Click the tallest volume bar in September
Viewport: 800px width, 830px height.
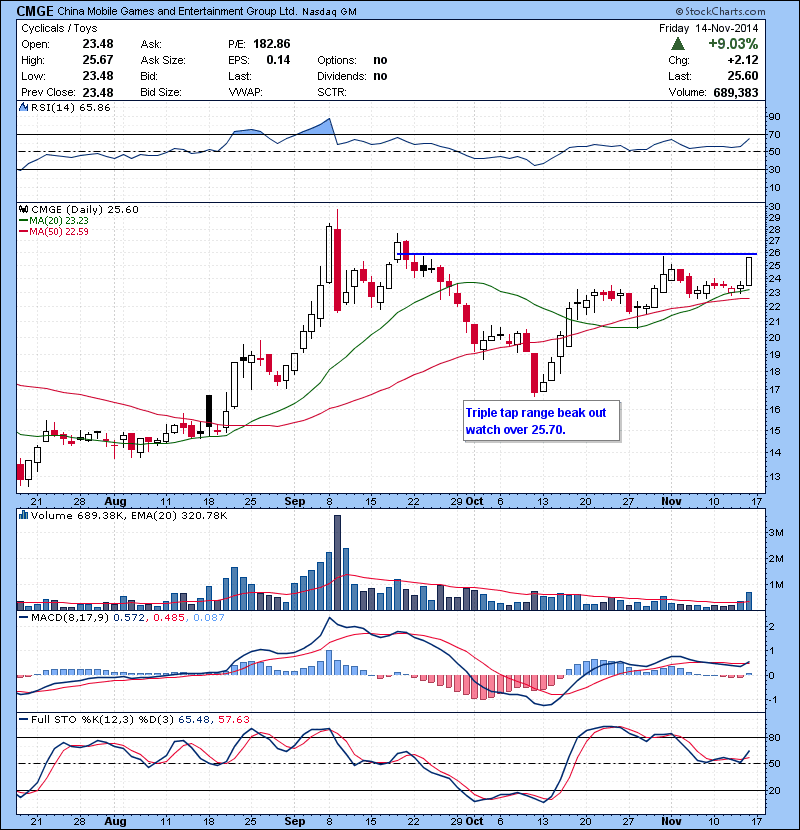pyautogui.click(x=337, y=562)
